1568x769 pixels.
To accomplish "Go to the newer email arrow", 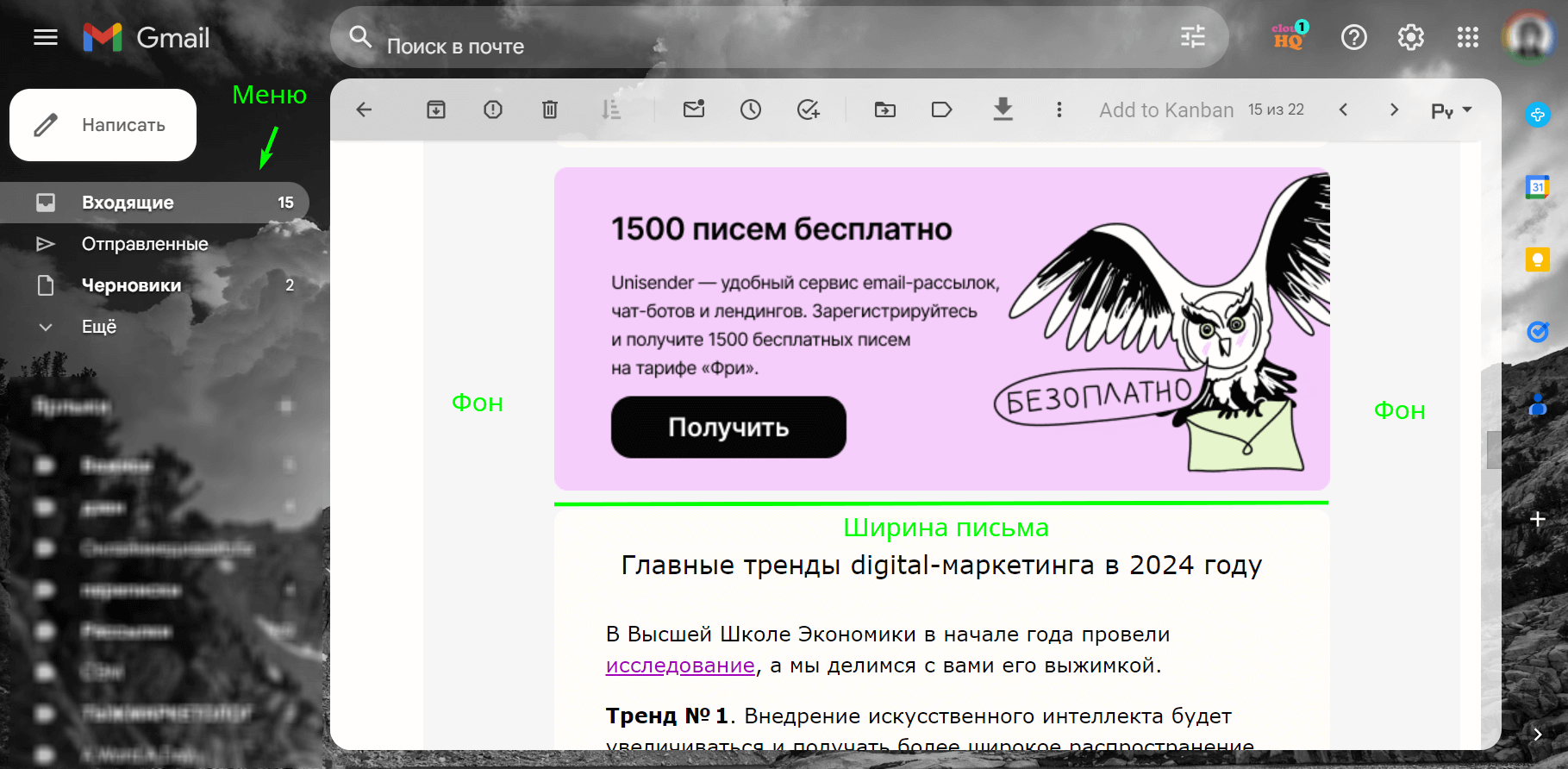I will [1343, 109].
